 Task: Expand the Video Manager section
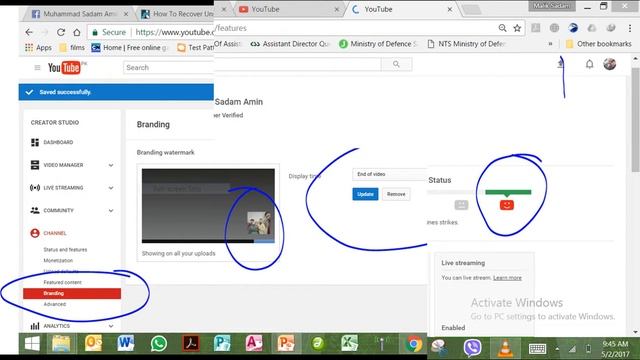click(111, 165)
